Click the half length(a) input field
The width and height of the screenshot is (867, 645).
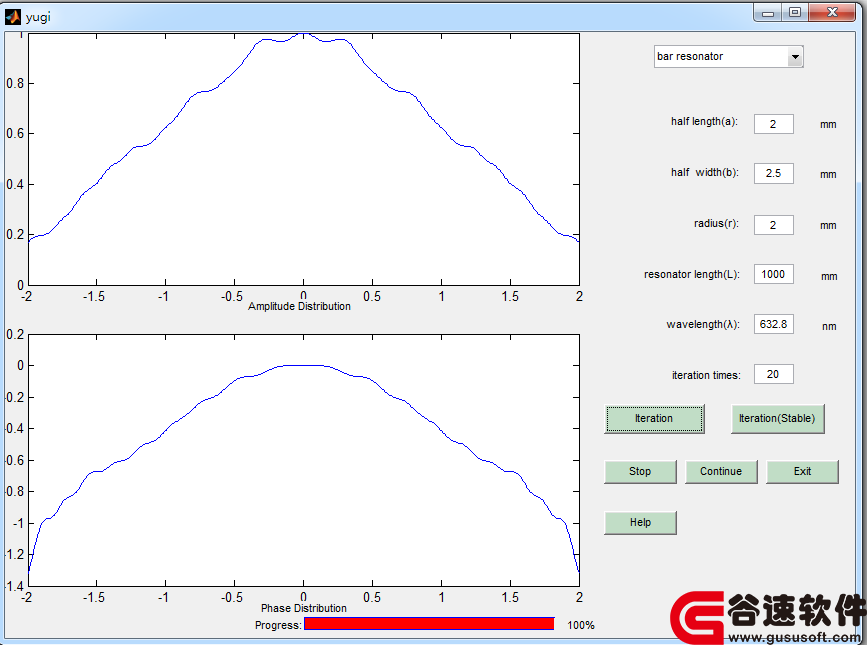coord(774,124)
